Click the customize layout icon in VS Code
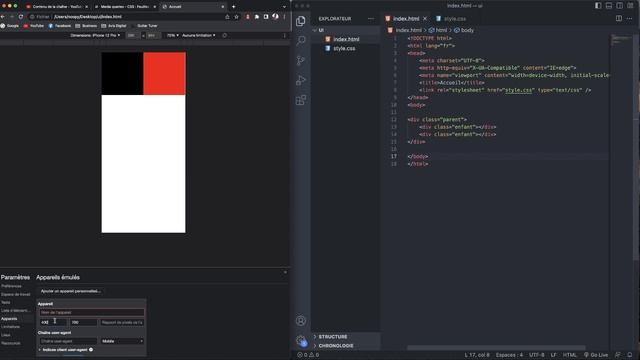This screenshot has height=360, width=640. pyautogui.click(x=630, y=6)
